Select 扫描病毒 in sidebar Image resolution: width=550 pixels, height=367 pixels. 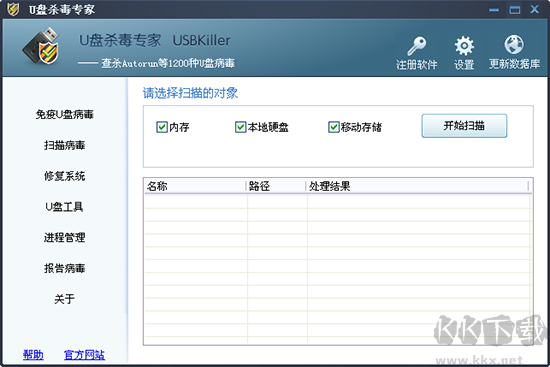point(65,145)
